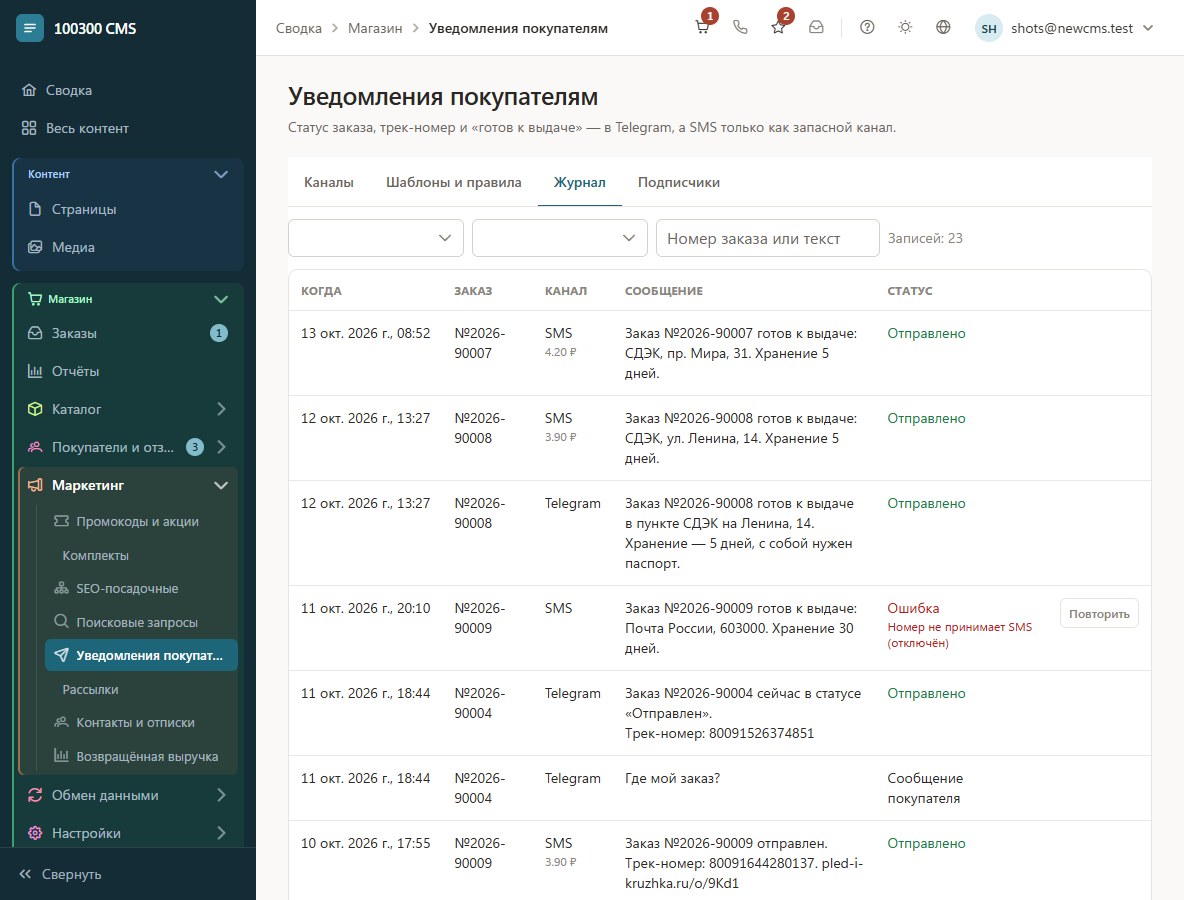Image resolution: width=1184 pixels, height=900 pixels.
Task: Click the Медиа image icon
Action: point(35,247)
